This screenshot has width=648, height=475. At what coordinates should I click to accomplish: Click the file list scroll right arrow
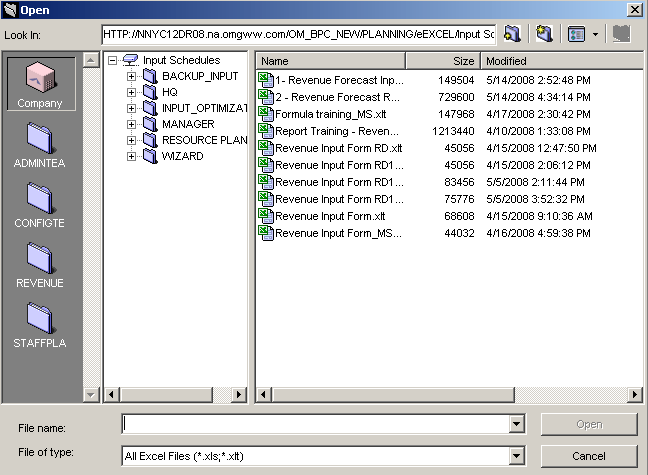[x=635, y=394]
